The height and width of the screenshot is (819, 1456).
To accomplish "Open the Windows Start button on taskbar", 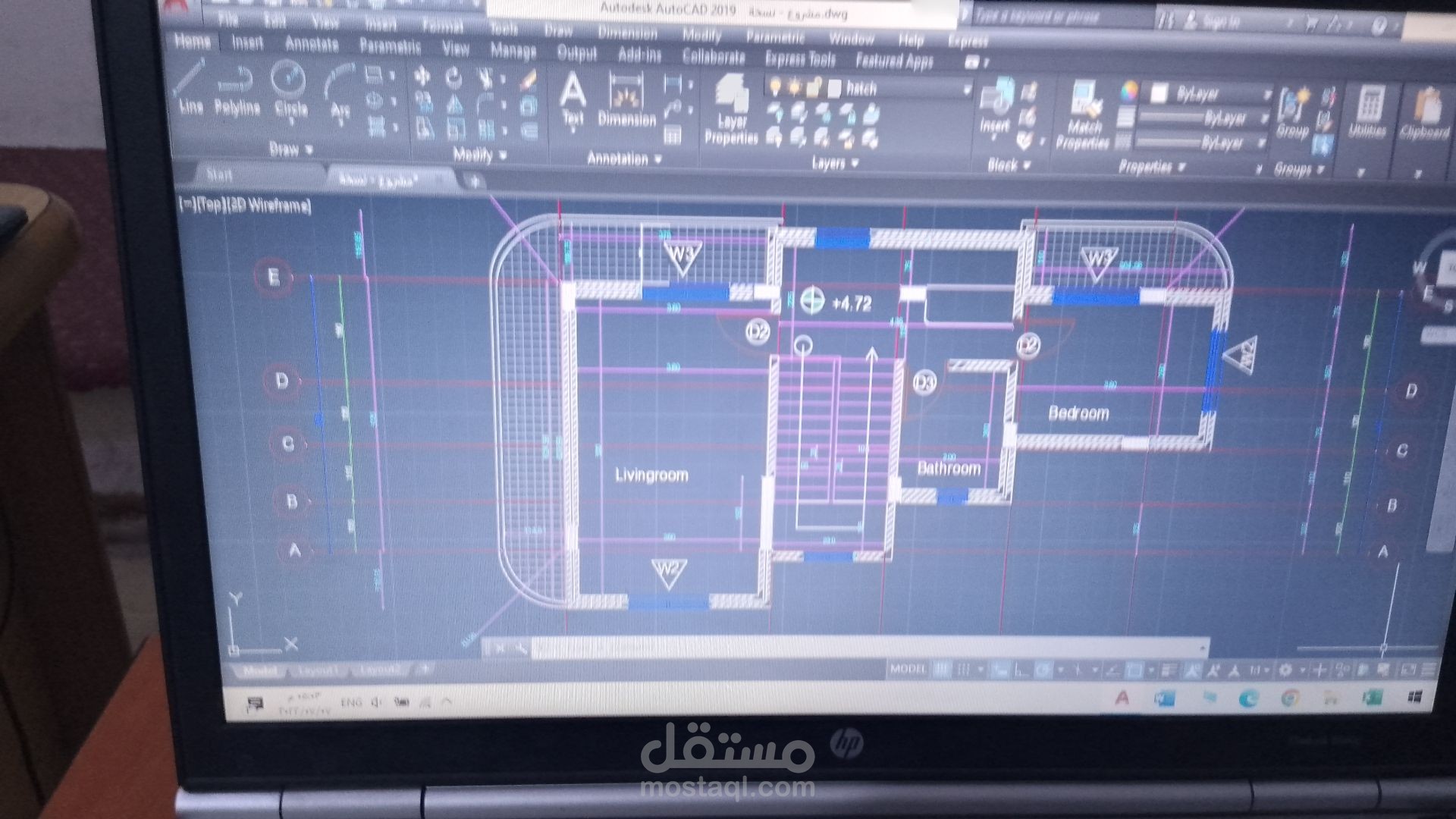I will (1415, 697).
